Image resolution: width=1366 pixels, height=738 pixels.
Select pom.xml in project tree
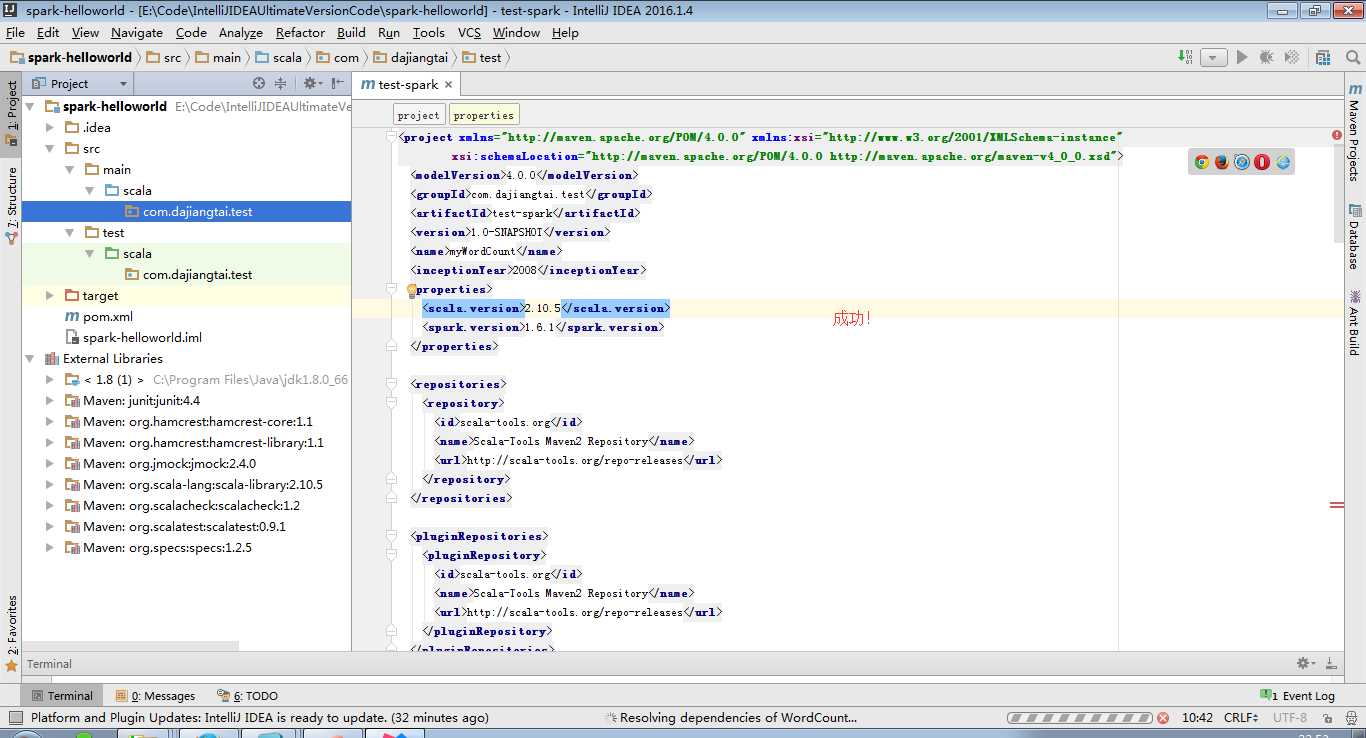[x=108, y=316]
